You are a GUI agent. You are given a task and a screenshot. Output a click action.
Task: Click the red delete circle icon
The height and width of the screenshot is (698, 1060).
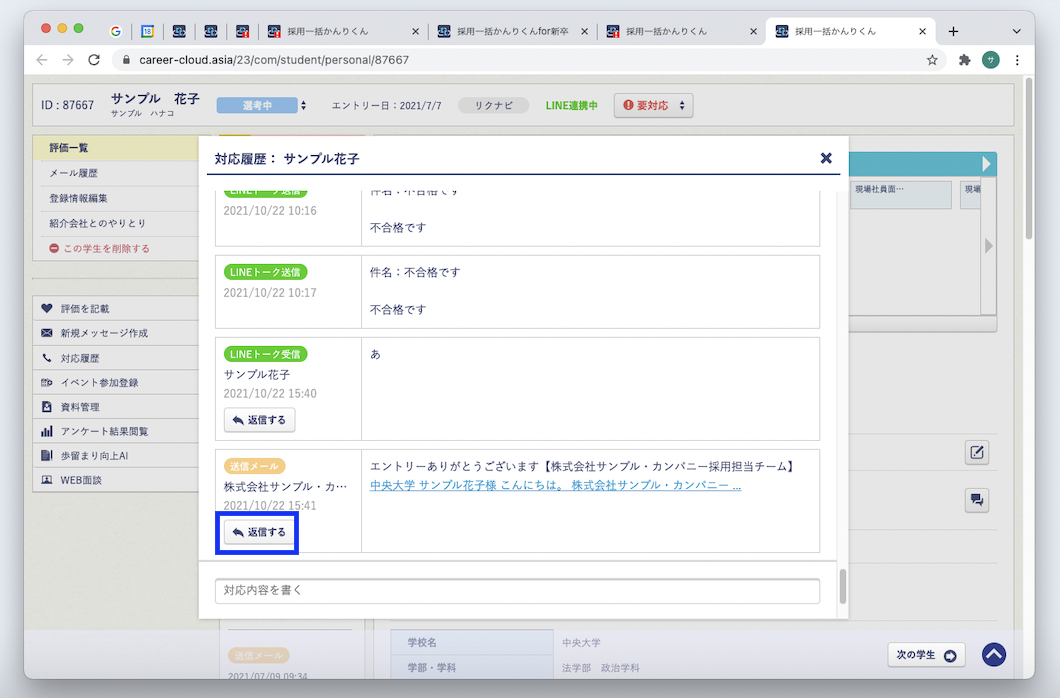click(x=54, y=249)
